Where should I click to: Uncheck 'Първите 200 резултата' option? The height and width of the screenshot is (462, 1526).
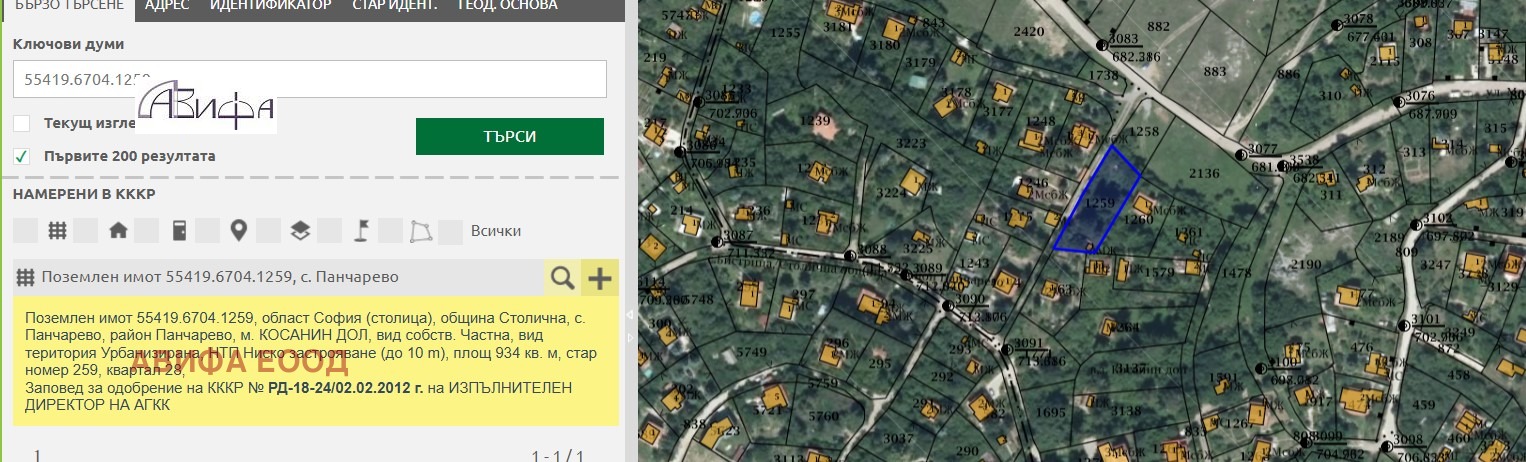22,156
